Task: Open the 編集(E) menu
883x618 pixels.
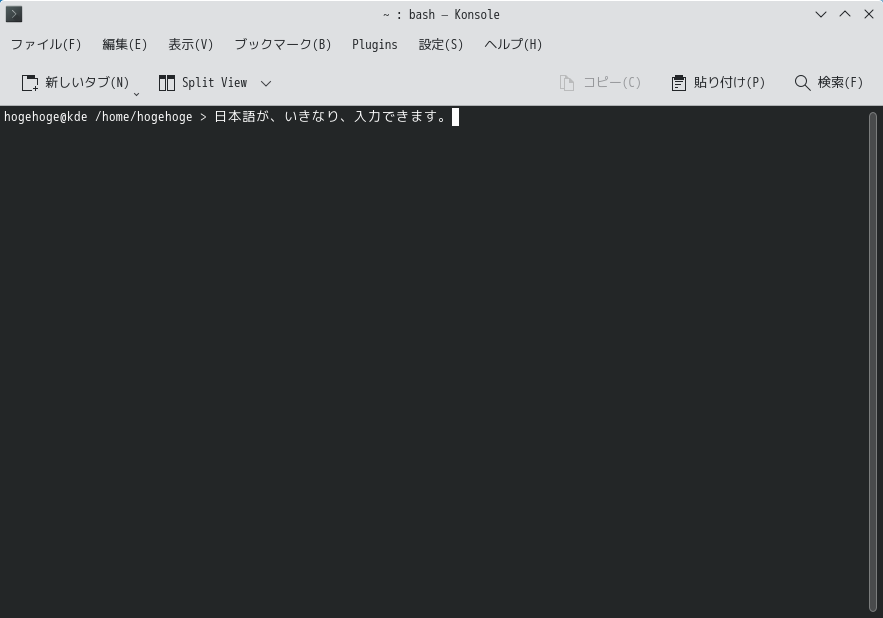Action: [124, 45]
